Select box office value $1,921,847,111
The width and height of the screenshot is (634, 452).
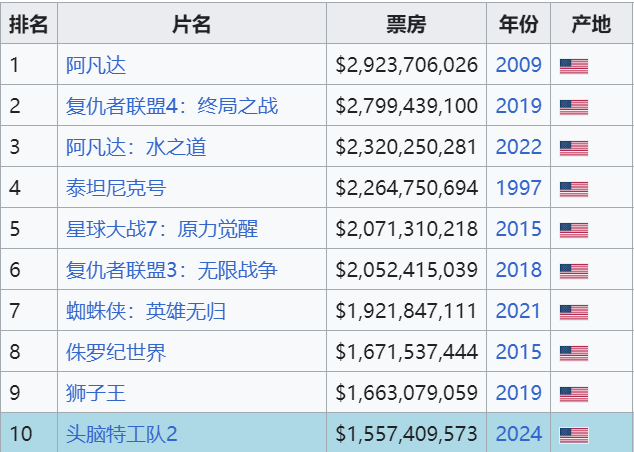(x=406, y=311)
